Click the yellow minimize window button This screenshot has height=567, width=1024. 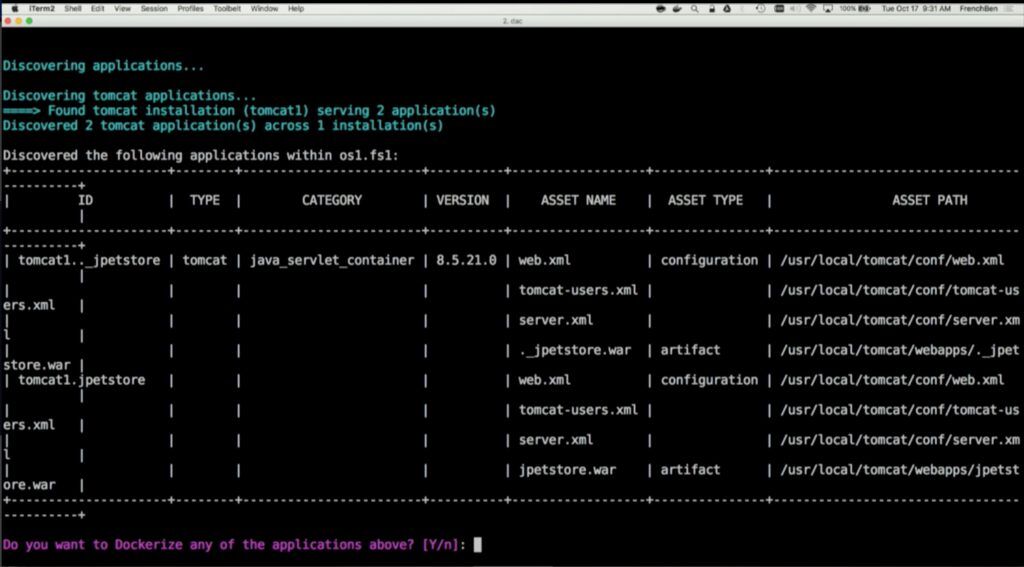tap(18, 21)
